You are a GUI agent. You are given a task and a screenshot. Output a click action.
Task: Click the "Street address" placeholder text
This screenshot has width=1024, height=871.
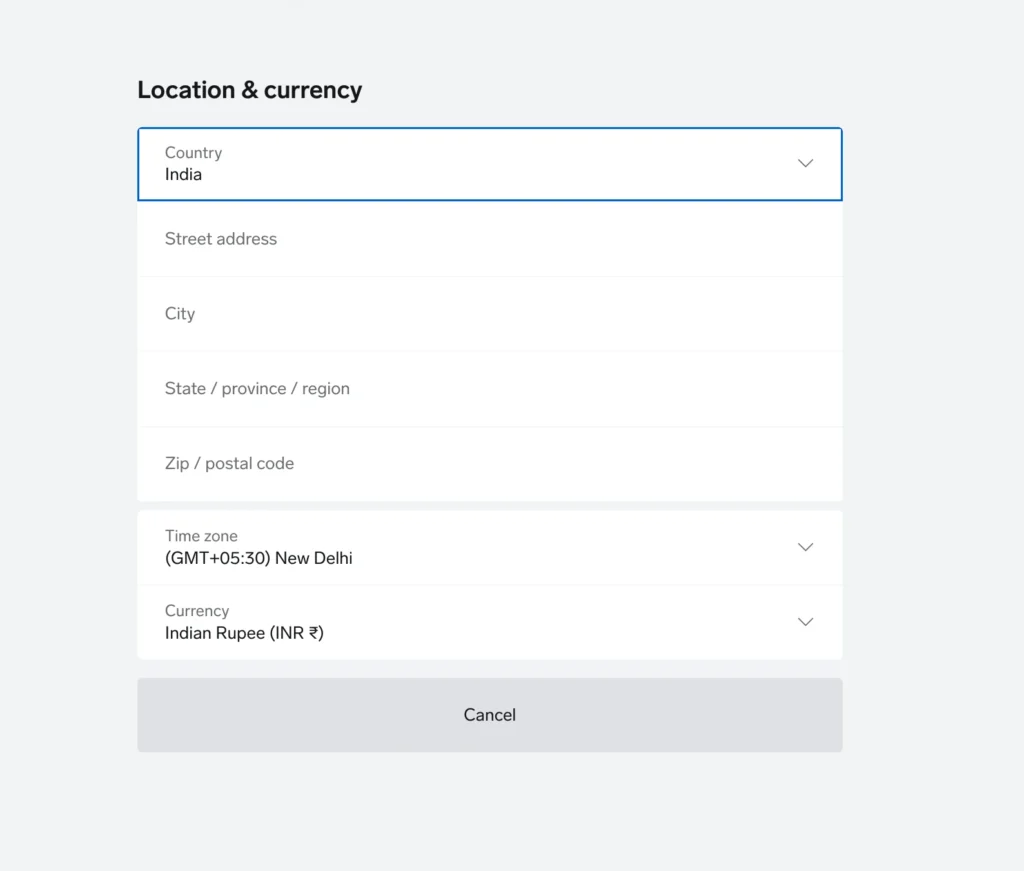(221, 239)
